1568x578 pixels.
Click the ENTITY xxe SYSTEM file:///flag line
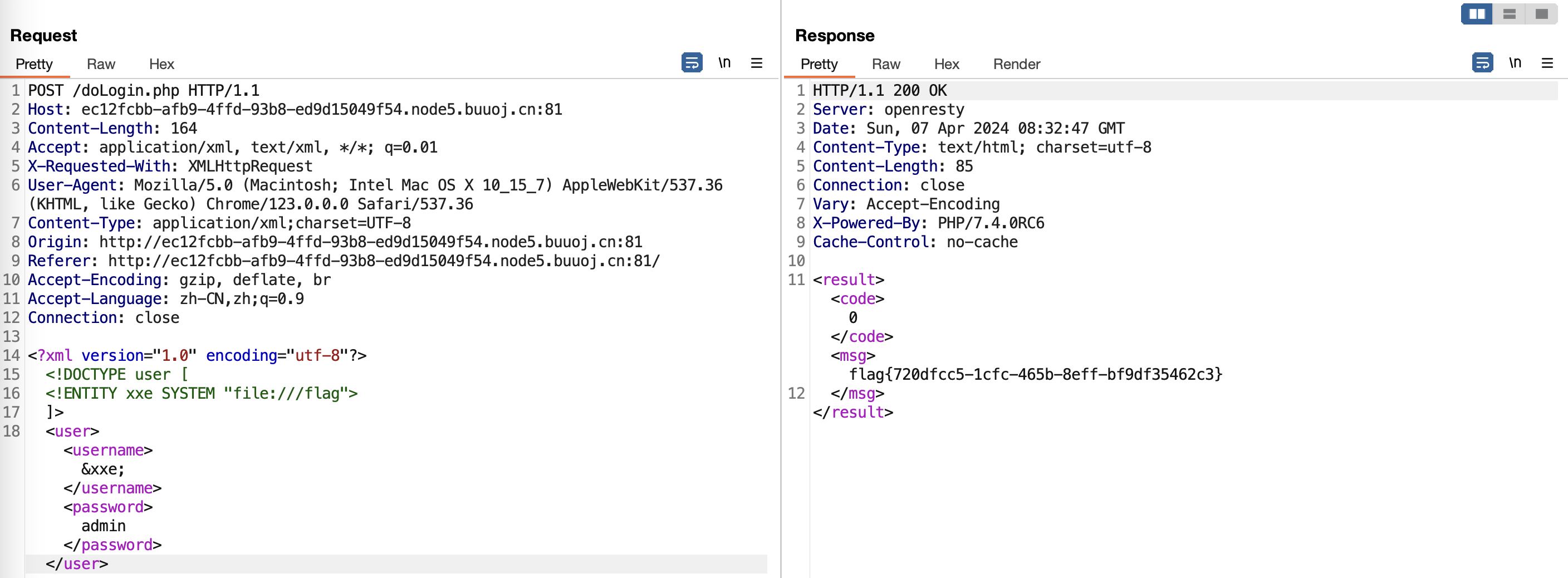[x=202, y=393]
